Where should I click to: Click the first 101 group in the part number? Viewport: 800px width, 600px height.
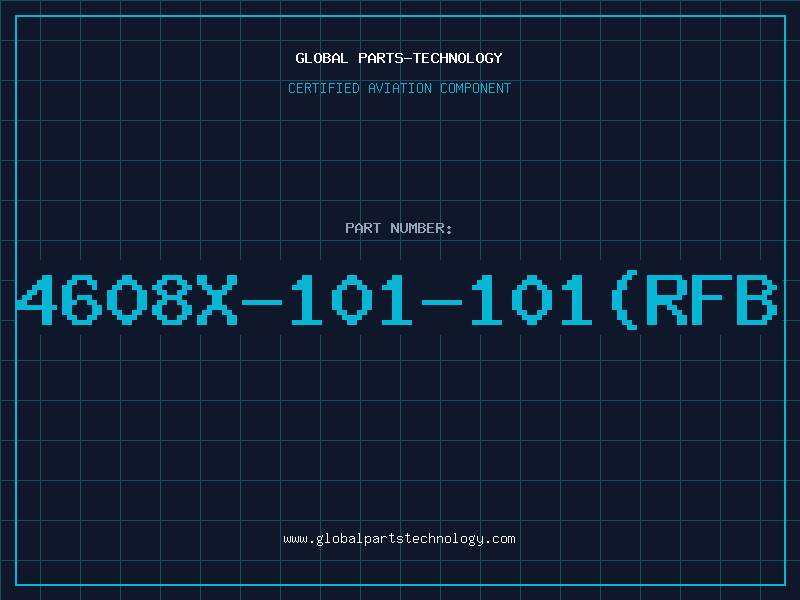pos(351,300)
